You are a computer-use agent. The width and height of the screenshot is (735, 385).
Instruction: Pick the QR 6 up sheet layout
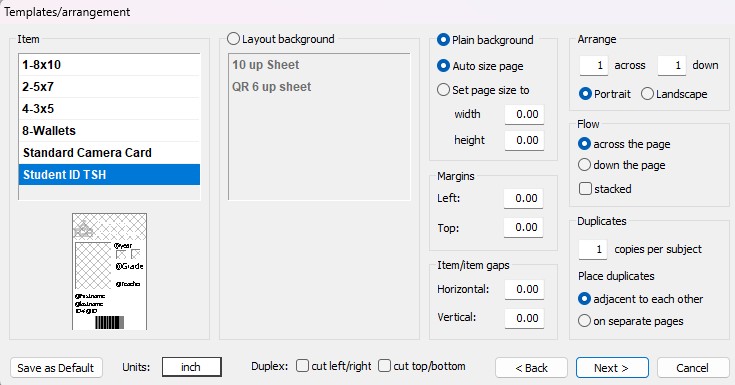pos(272,87)
